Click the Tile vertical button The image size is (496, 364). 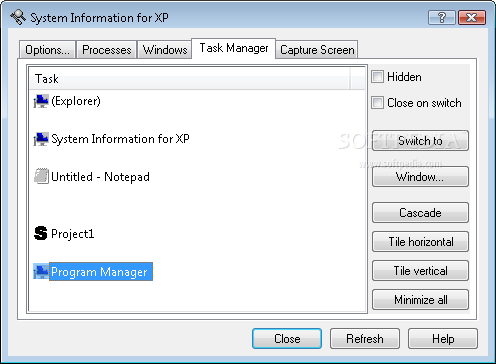pyautogui.click(x=420, y=271)
